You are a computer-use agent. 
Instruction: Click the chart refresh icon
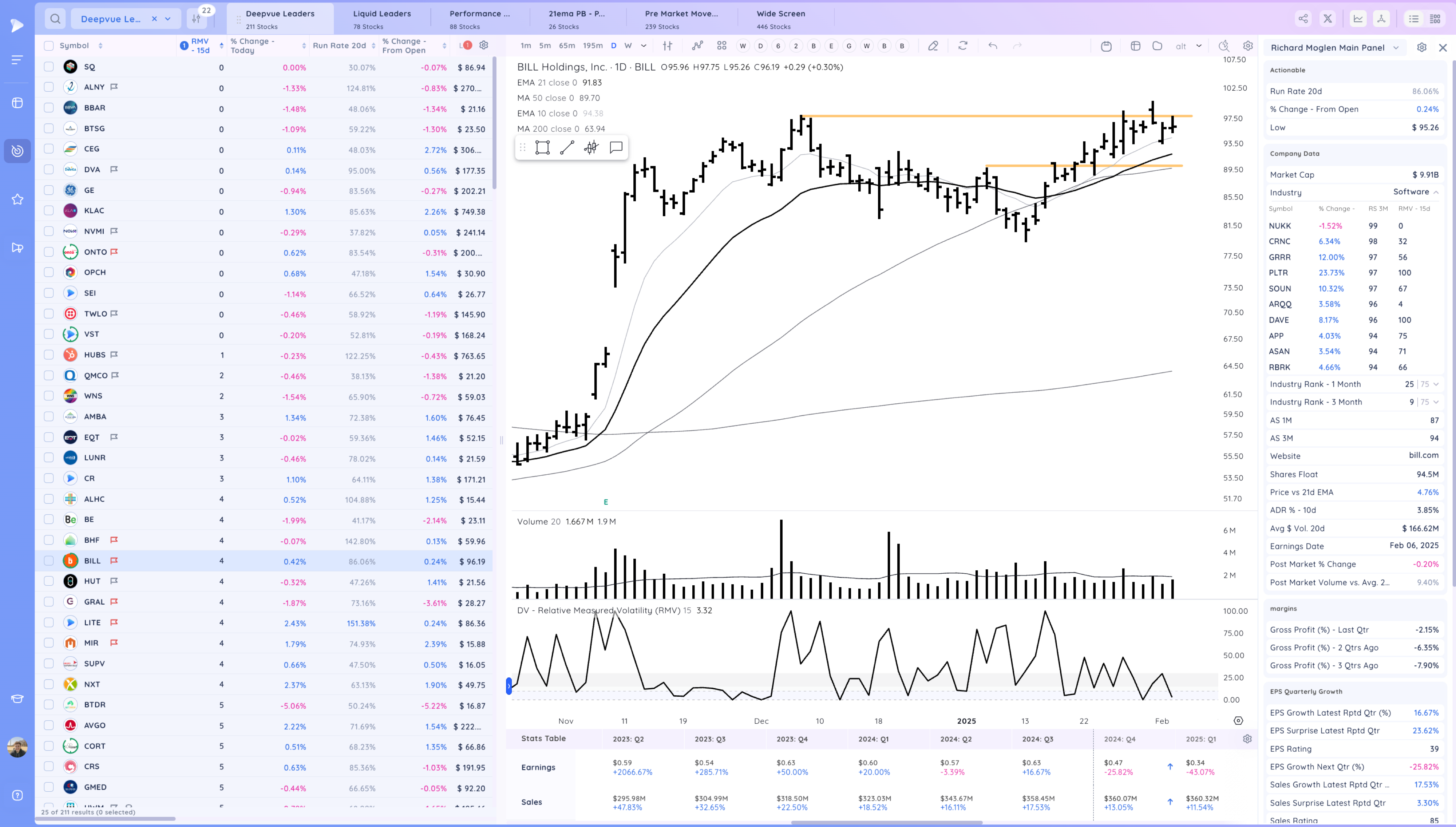point(962,46)
